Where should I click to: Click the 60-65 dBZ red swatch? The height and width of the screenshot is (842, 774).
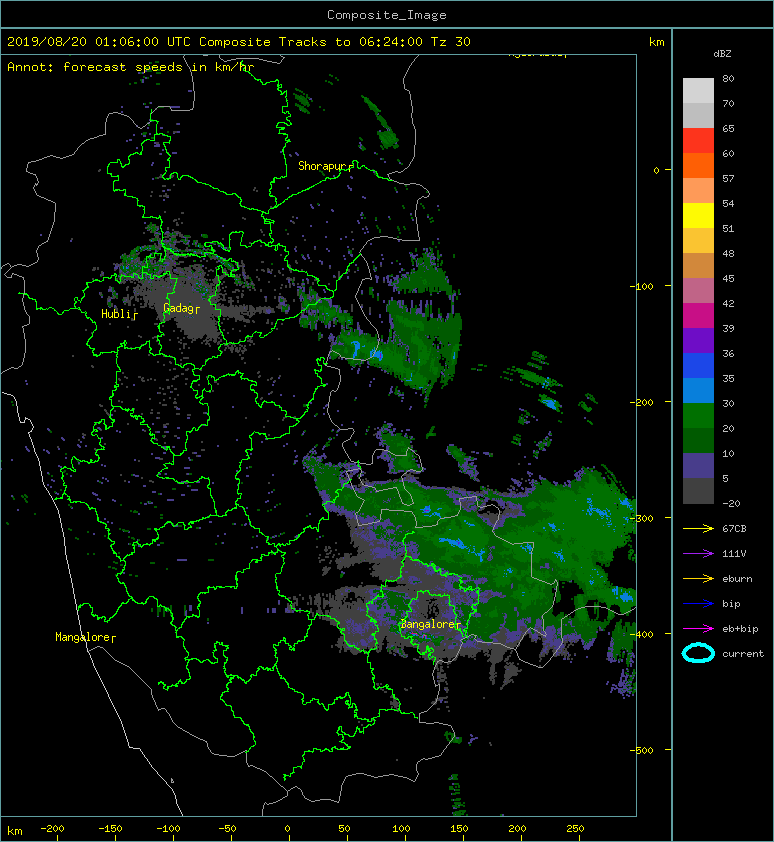(x=698, y=141)
